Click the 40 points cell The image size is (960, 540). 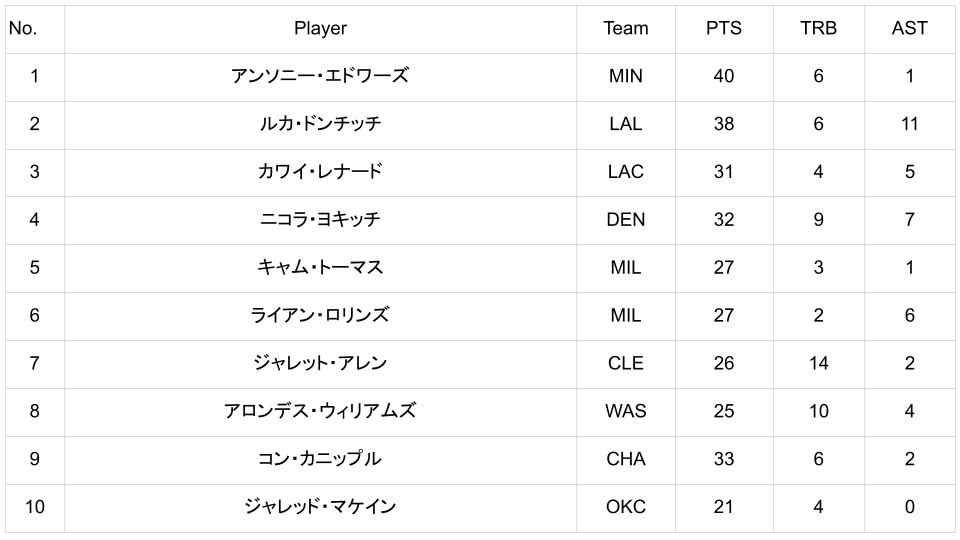tap(723, 76)
